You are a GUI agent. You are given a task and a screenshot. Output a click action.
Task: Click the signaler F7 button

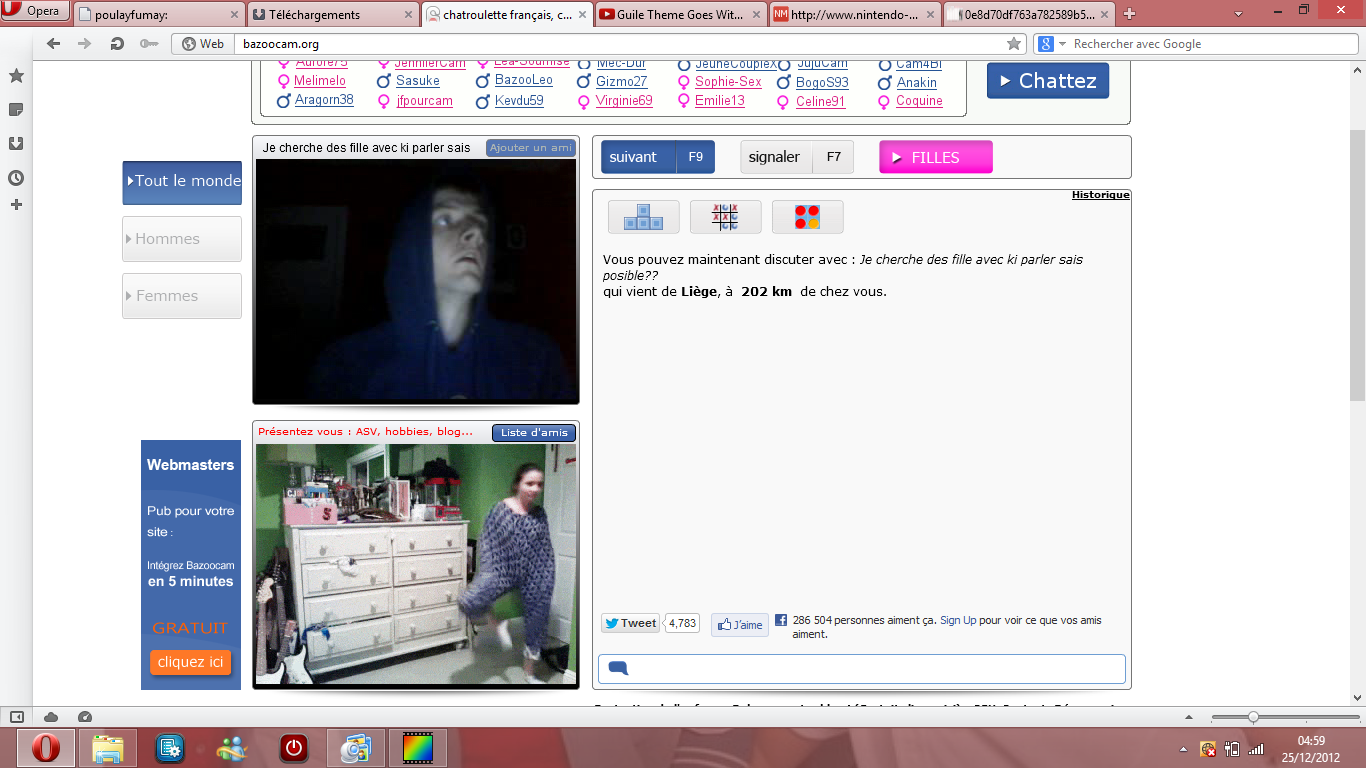[x=797, y=157]
